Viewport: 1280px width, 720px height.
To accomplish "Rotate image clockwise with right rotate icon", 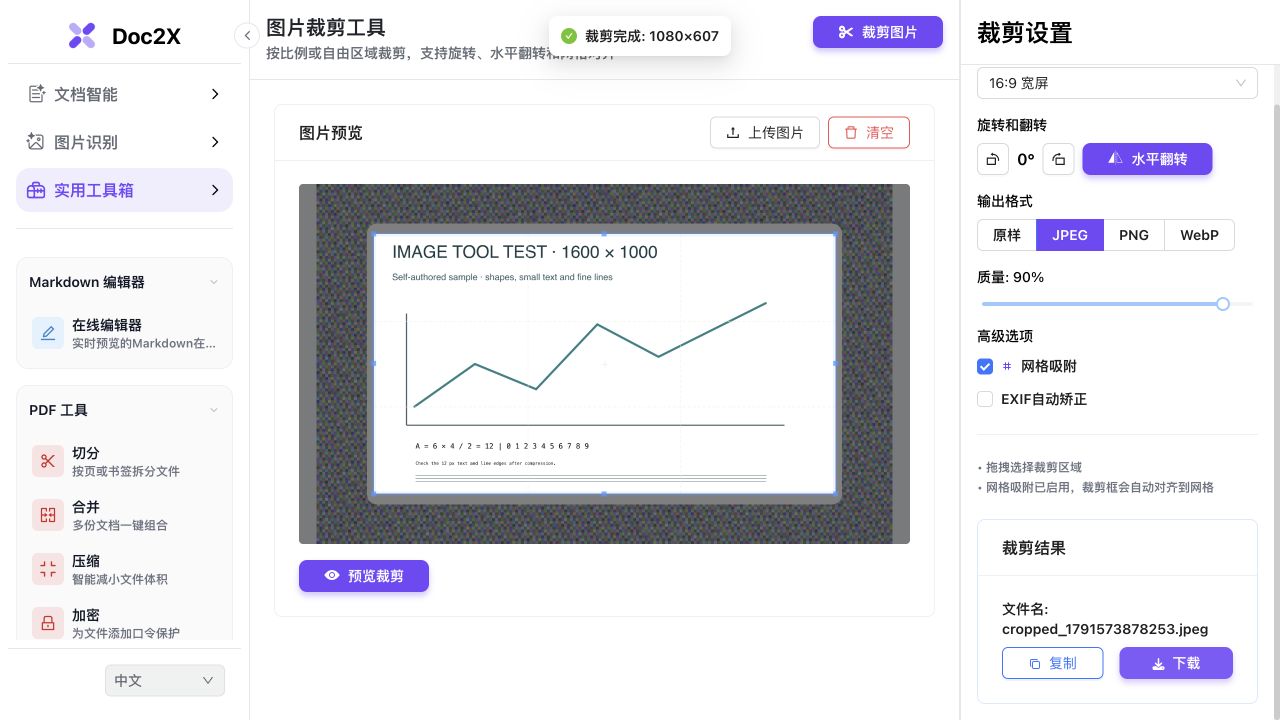I will click(x=1059, y=159).
